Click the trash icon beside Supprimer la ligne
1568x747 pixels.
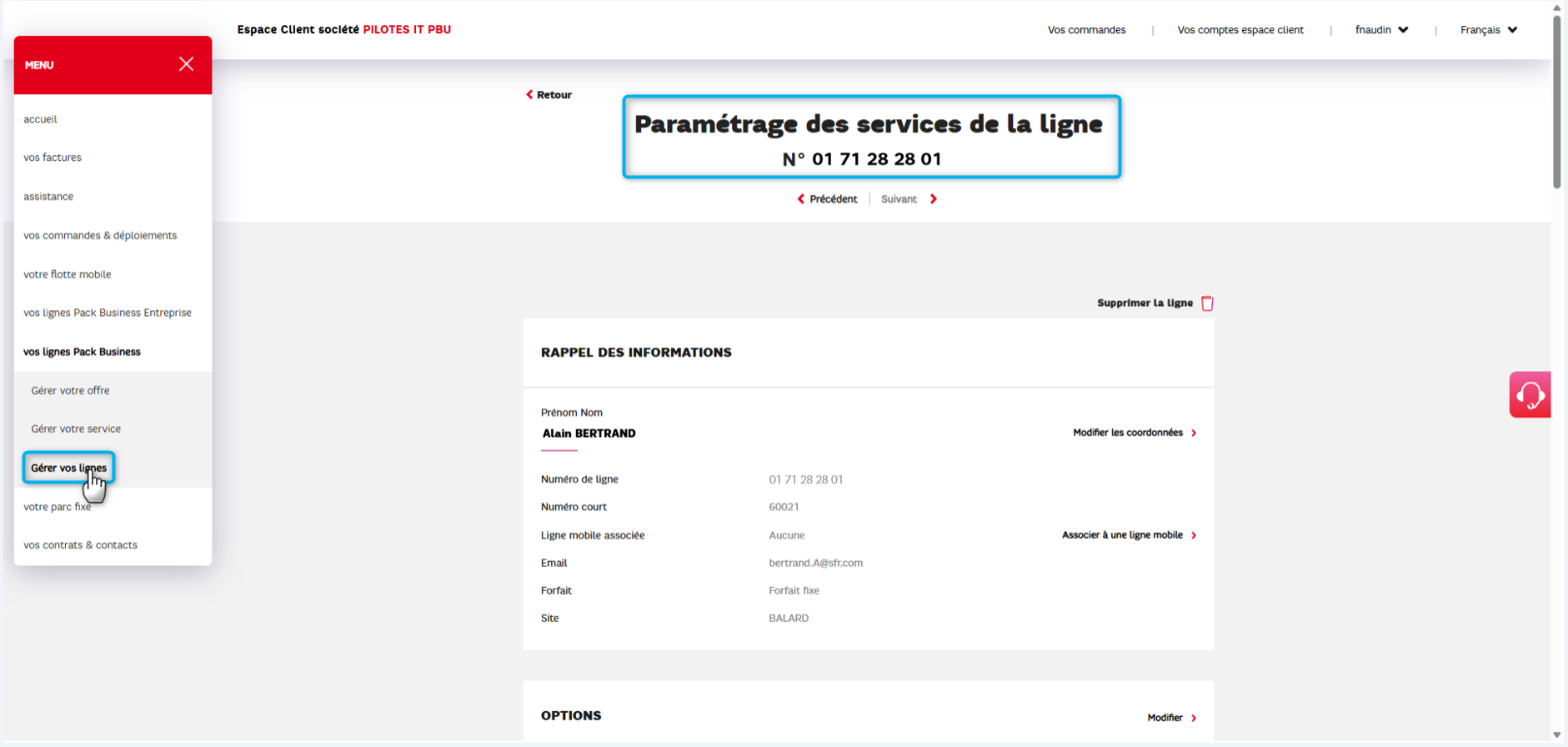[1207, 303]
